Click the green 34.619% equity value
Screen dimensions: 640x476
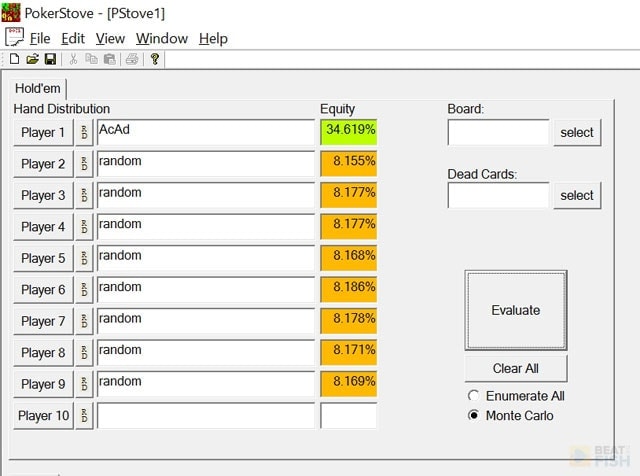pyautogui.click(x=349, y=132)
